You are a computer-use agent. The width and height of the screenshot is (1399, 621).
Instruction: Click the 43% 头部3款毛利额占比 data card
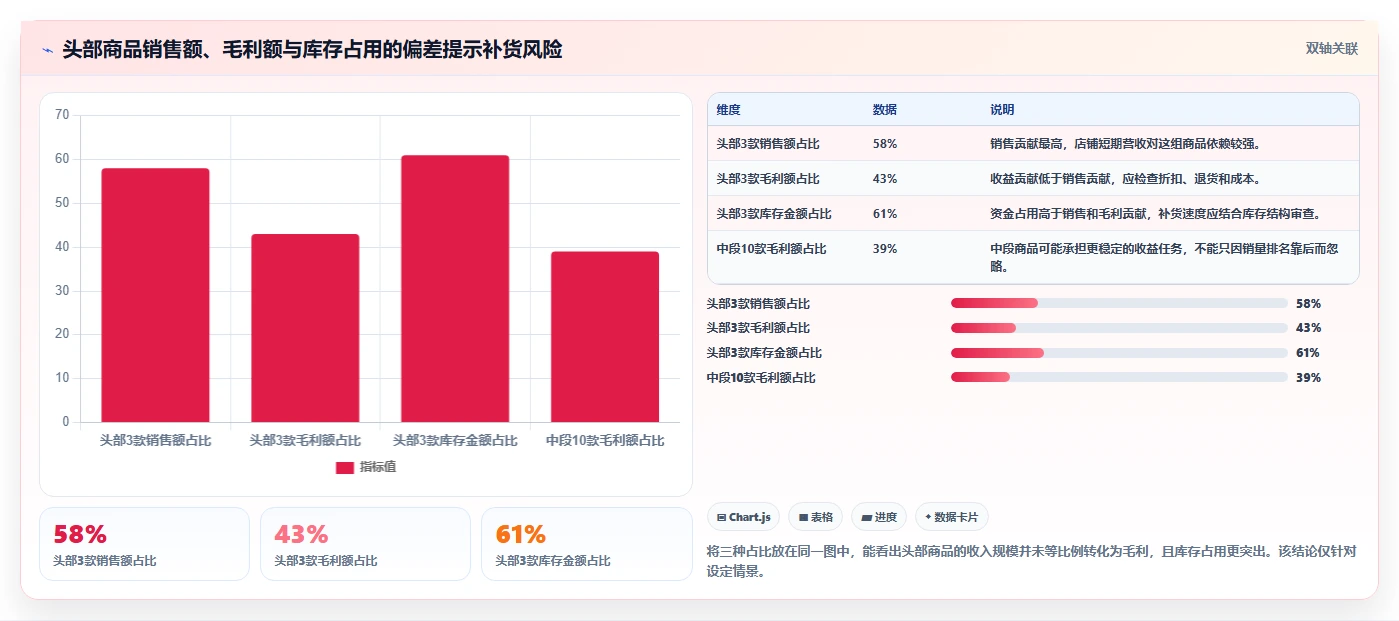(x=365, y=544)
